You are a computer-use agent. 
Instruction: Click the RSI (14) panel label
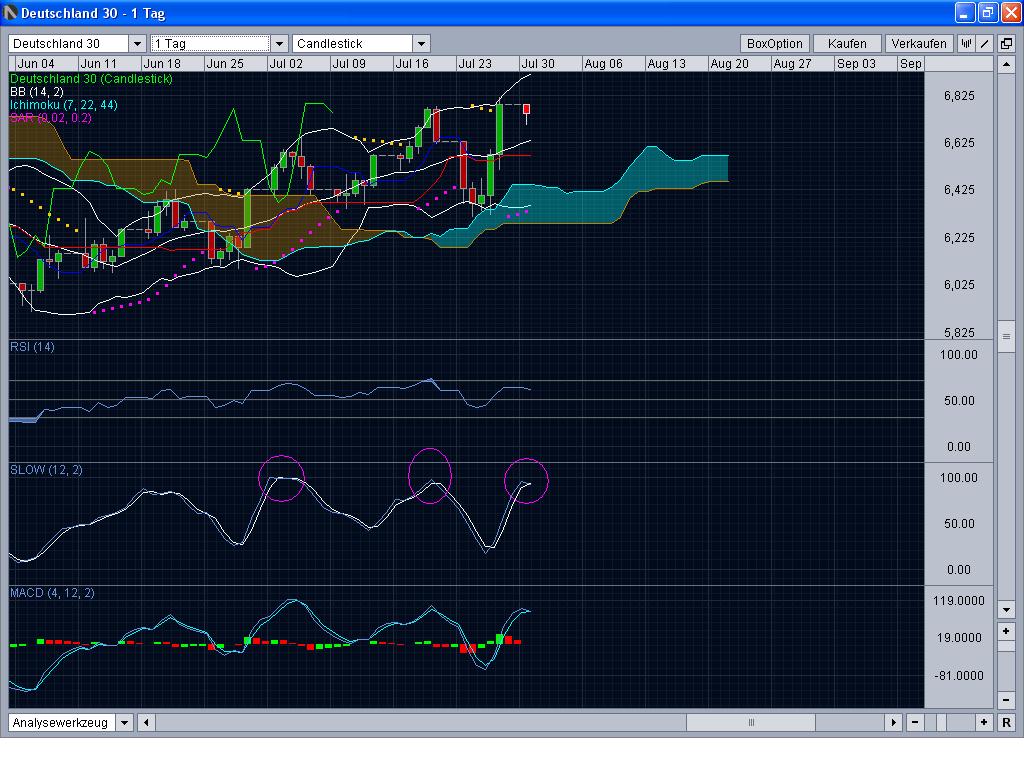point(32,347)
